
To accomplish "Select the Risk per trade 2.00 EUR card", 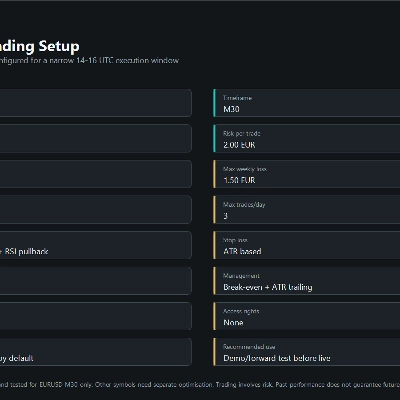I will click(307, 139).
